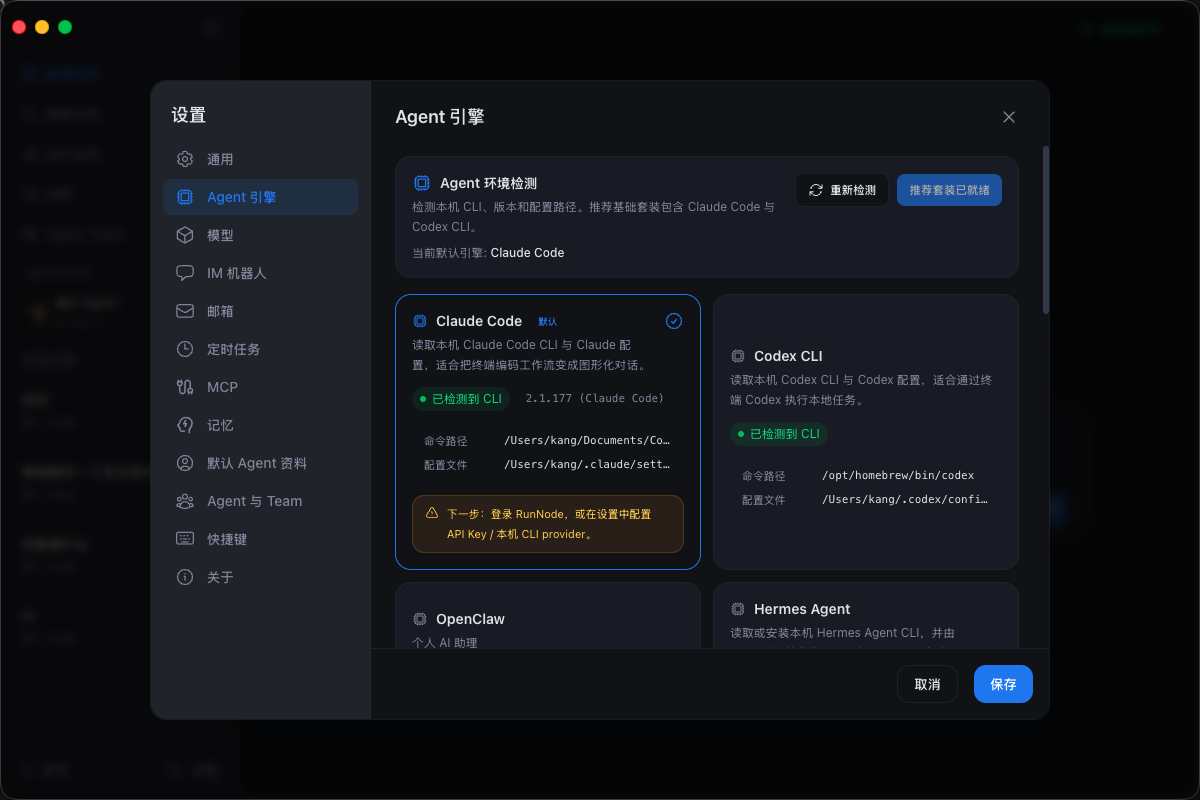1200x800 pixels.
Task: Click the gear icon beside 通用
Action: 185,159
